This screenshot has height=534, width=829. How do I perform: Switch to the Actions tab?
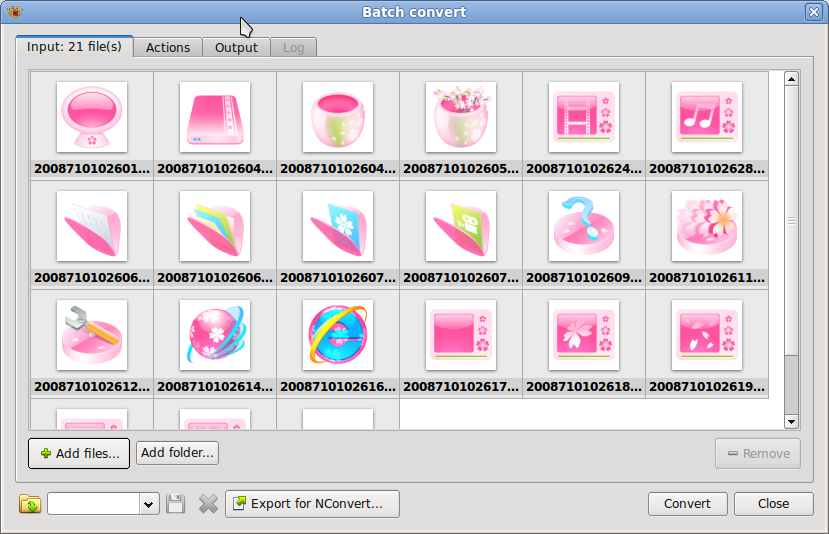[168, 48]
